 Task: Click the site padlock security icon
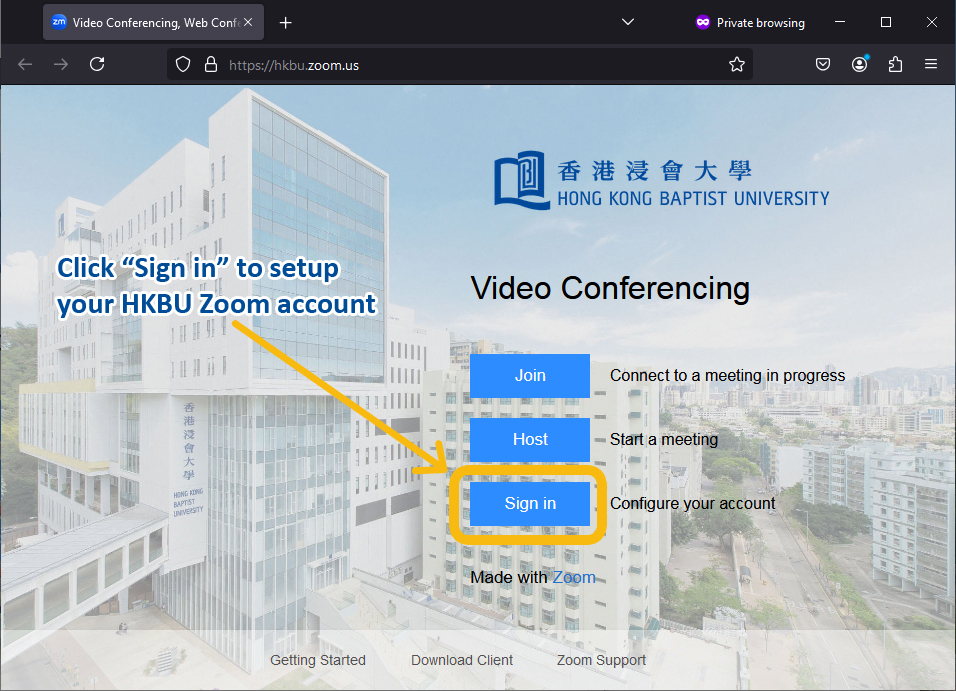pos(210,64)
